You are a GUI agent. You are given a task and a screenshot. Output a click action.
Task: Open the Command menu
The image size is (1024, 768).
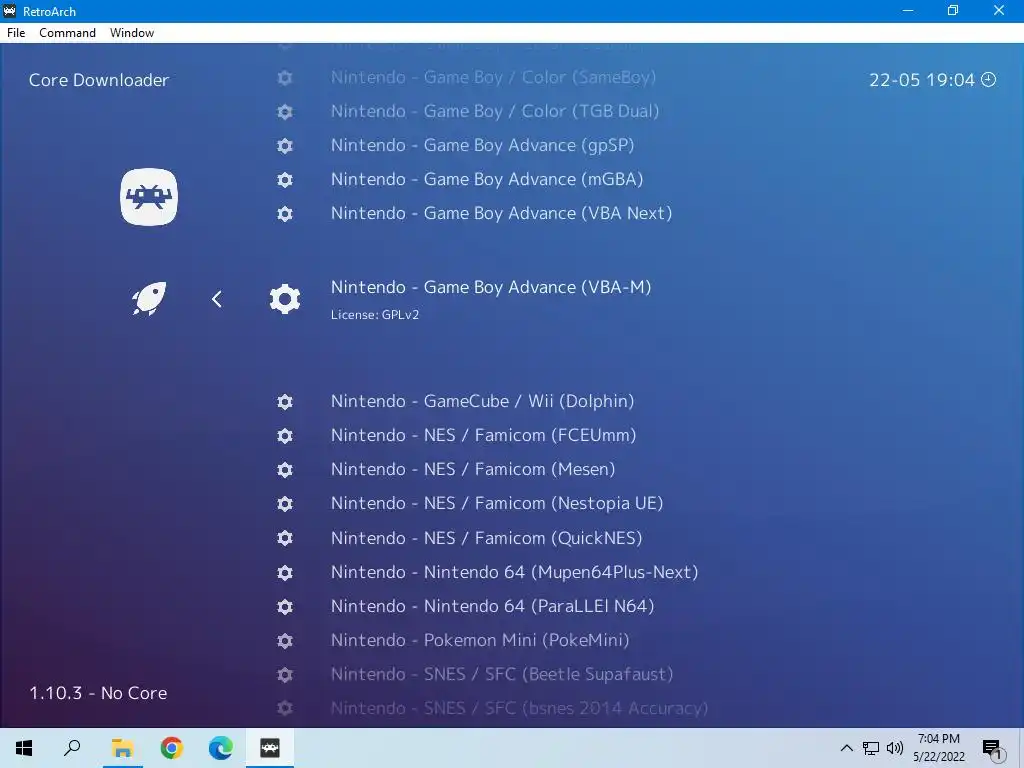(x=67, y=33)
